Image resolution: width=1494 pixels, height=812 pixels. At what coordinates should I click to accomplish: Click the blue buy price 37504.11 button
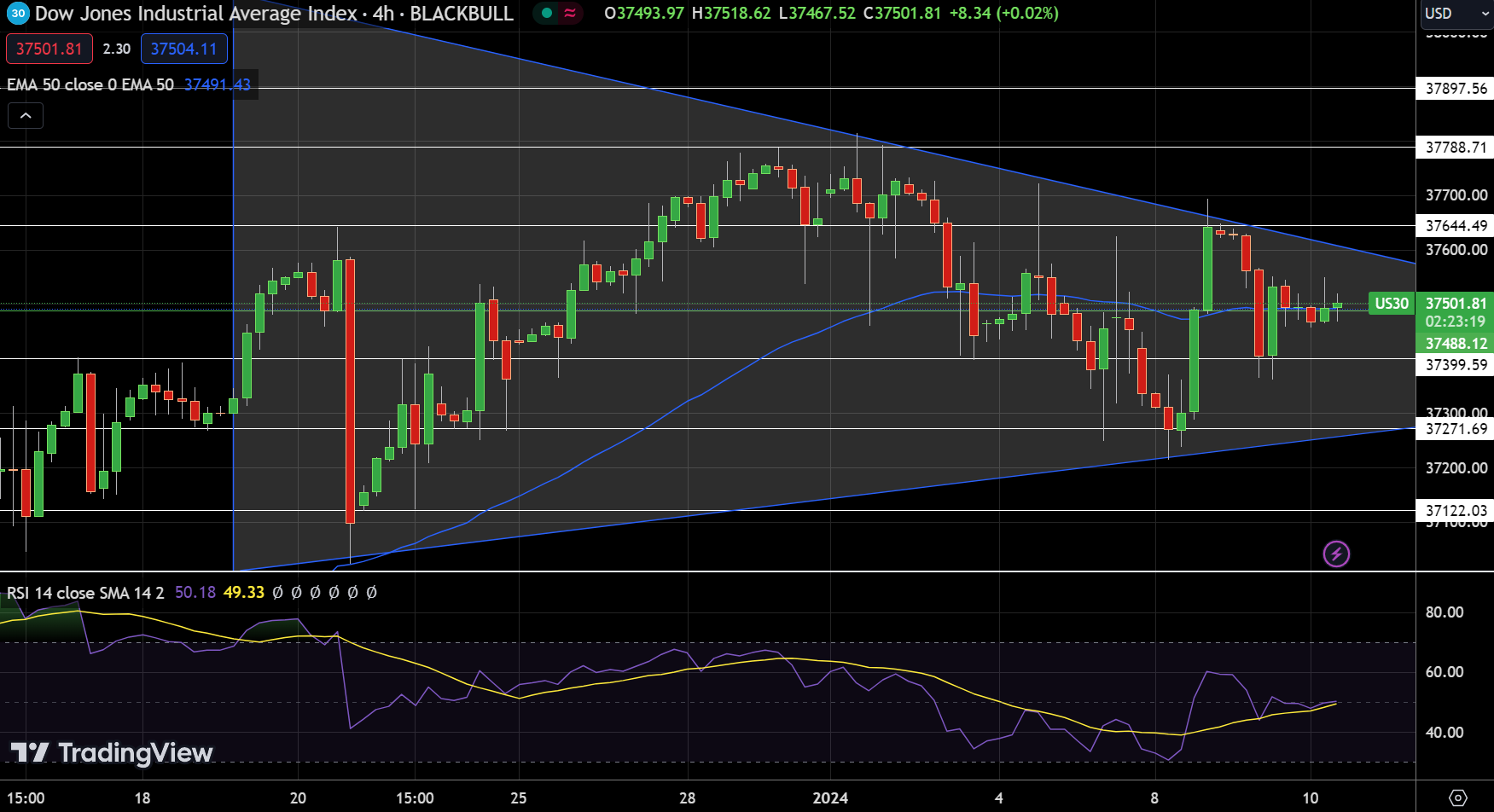point(184,49)
